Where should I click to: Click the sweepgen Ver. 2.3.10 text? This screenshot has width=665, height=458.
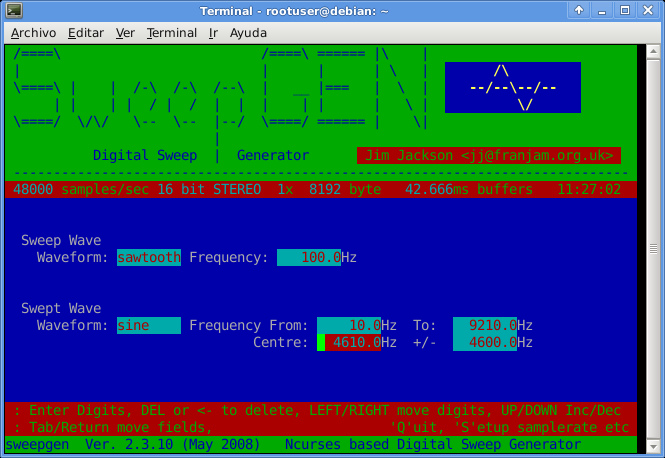tap(133, 444)
